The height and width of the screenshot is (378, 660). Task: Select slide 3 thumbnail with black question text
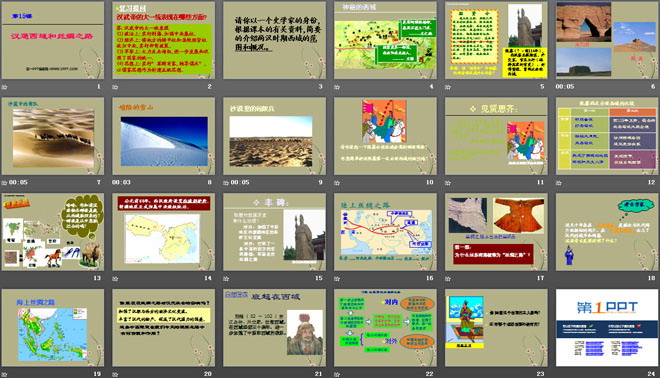[x=274, y=40]
